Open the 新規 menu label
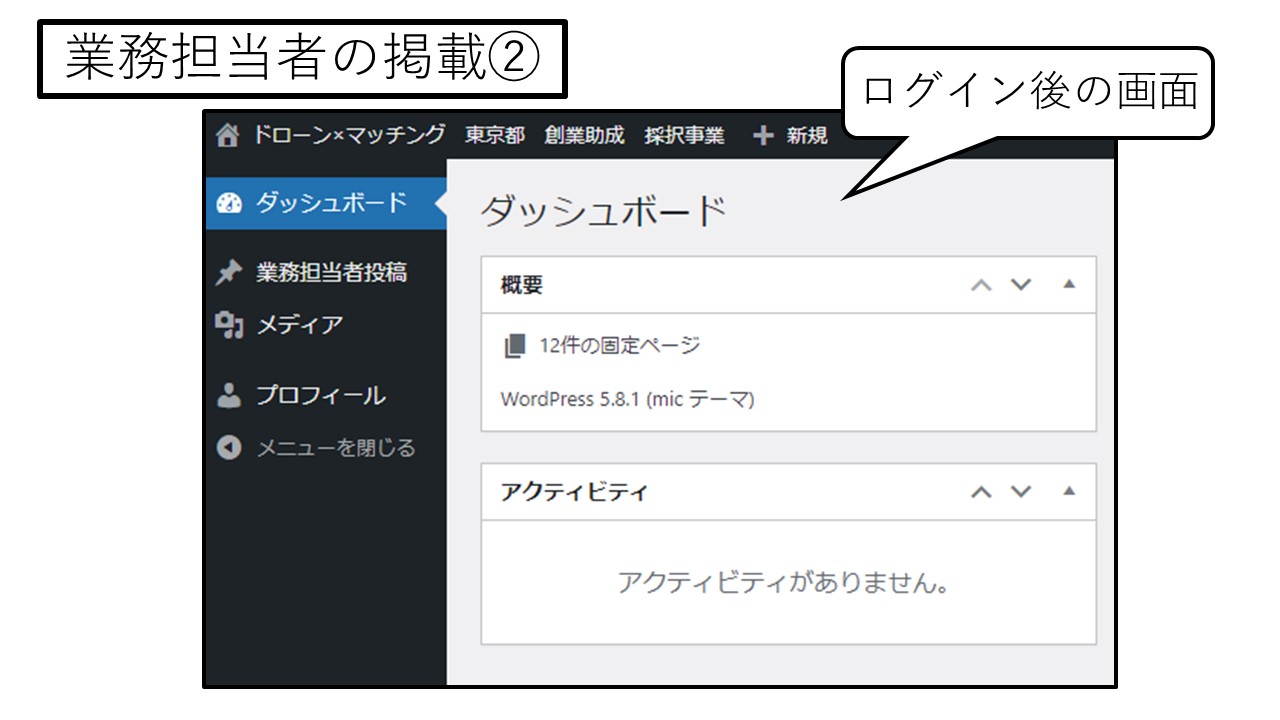 (x=807, y=137)
